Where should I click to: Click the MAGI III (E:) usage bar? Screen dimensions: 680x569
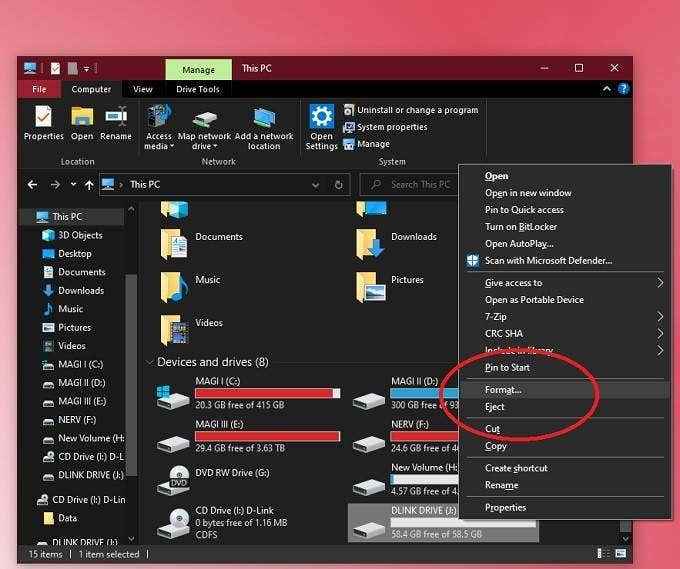point(268,436)
